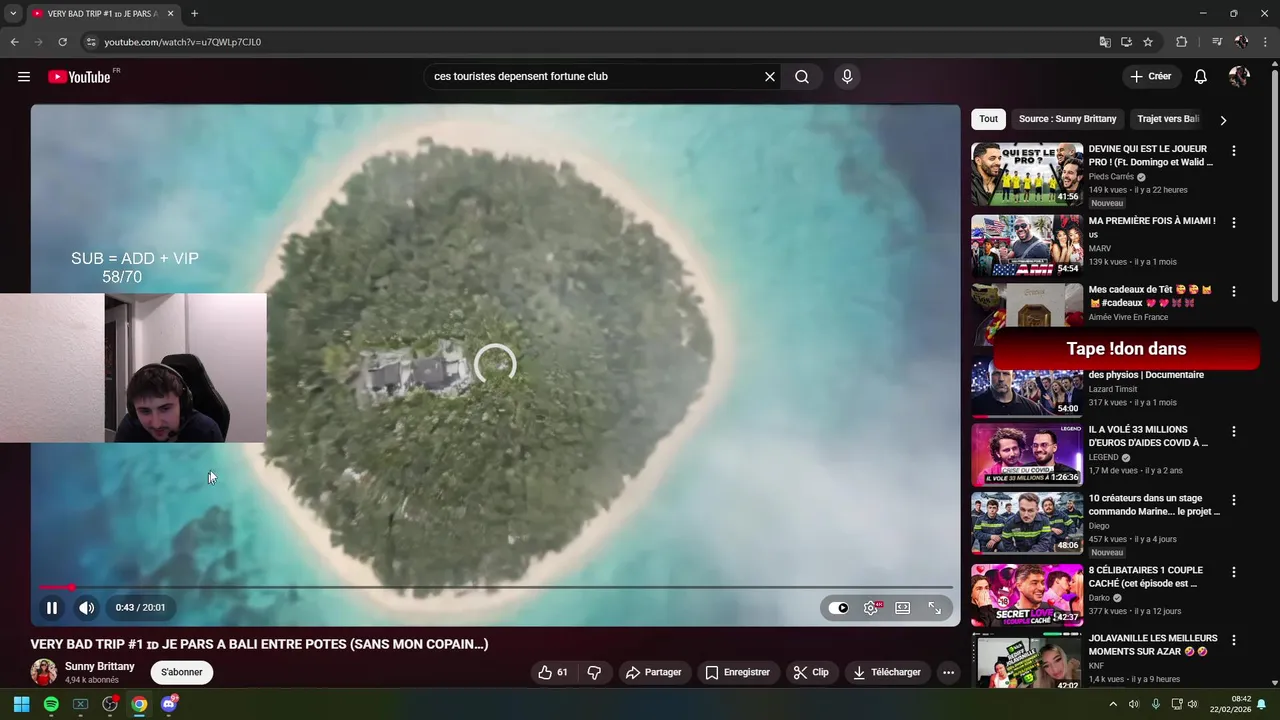This screenshot has height=720, width=1280.
Task: Open the Windows Start menu
Action: pos(21,704)
